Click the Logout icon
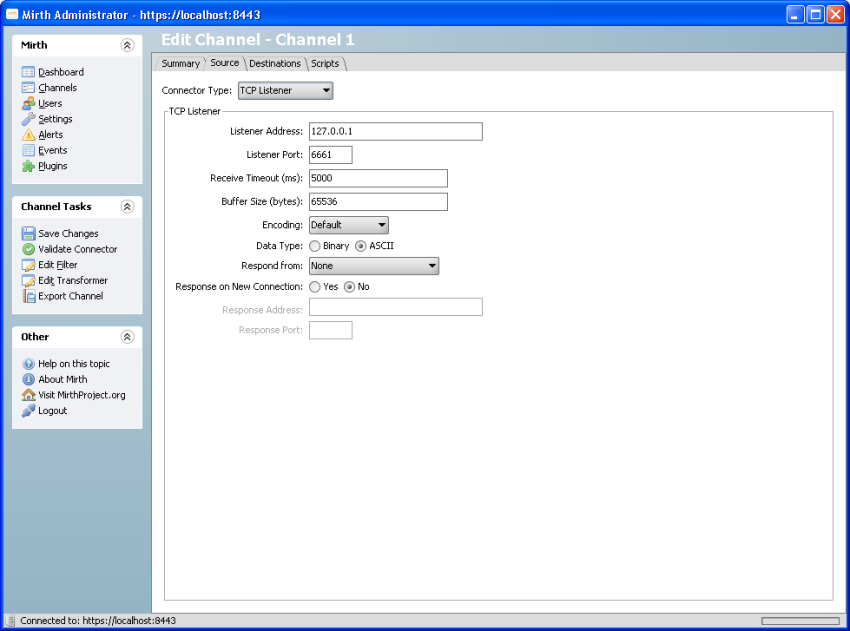The width and height of the screenshot is (850, 631). click(x=28, y=411)
